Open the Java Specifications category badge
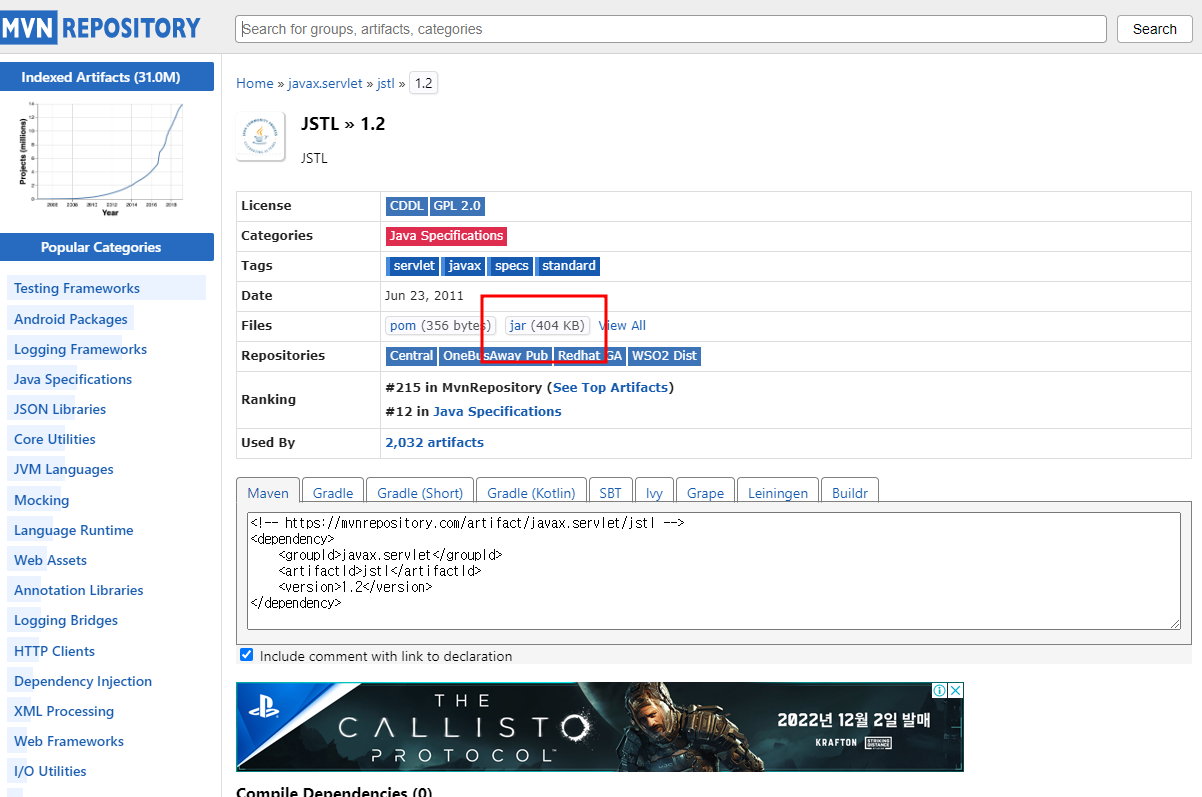Screen dimensions: 1202x797 [x=446, y=236]
